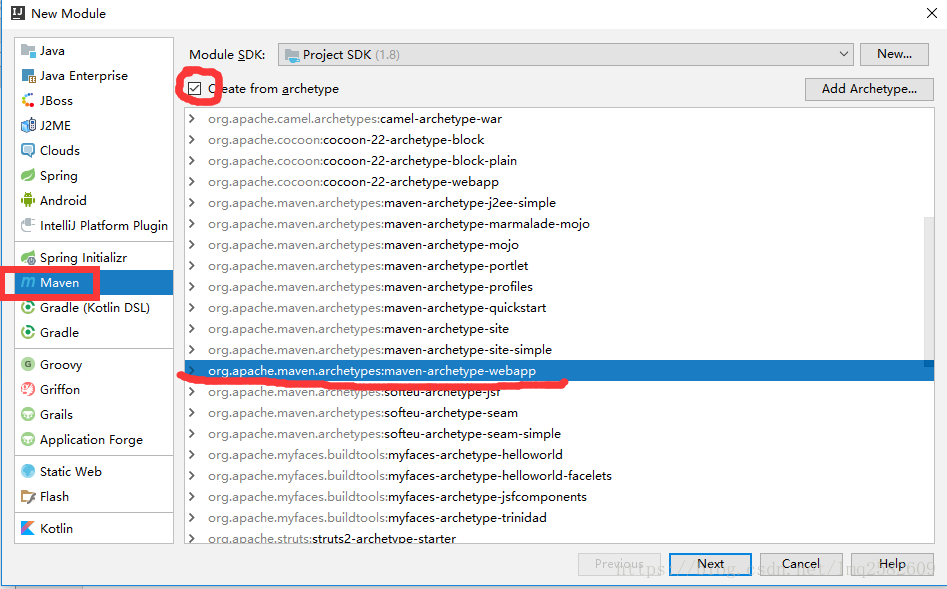Click the JBoss icon
This screenshot has height=589, width=947.
pos(28,100)
